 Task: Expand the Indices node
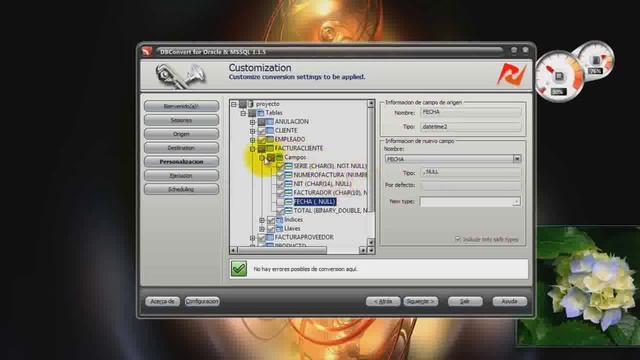point(262,220)
